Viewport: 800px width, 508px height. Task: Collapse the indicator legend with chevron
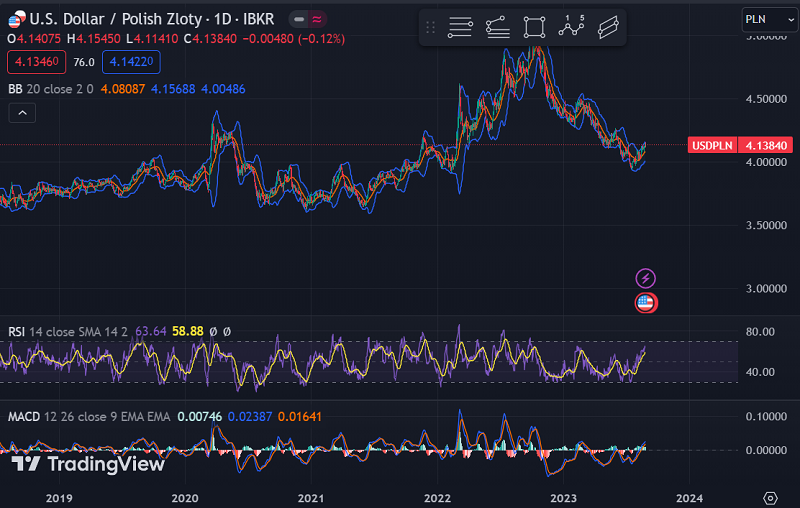(x=21, y=114)
